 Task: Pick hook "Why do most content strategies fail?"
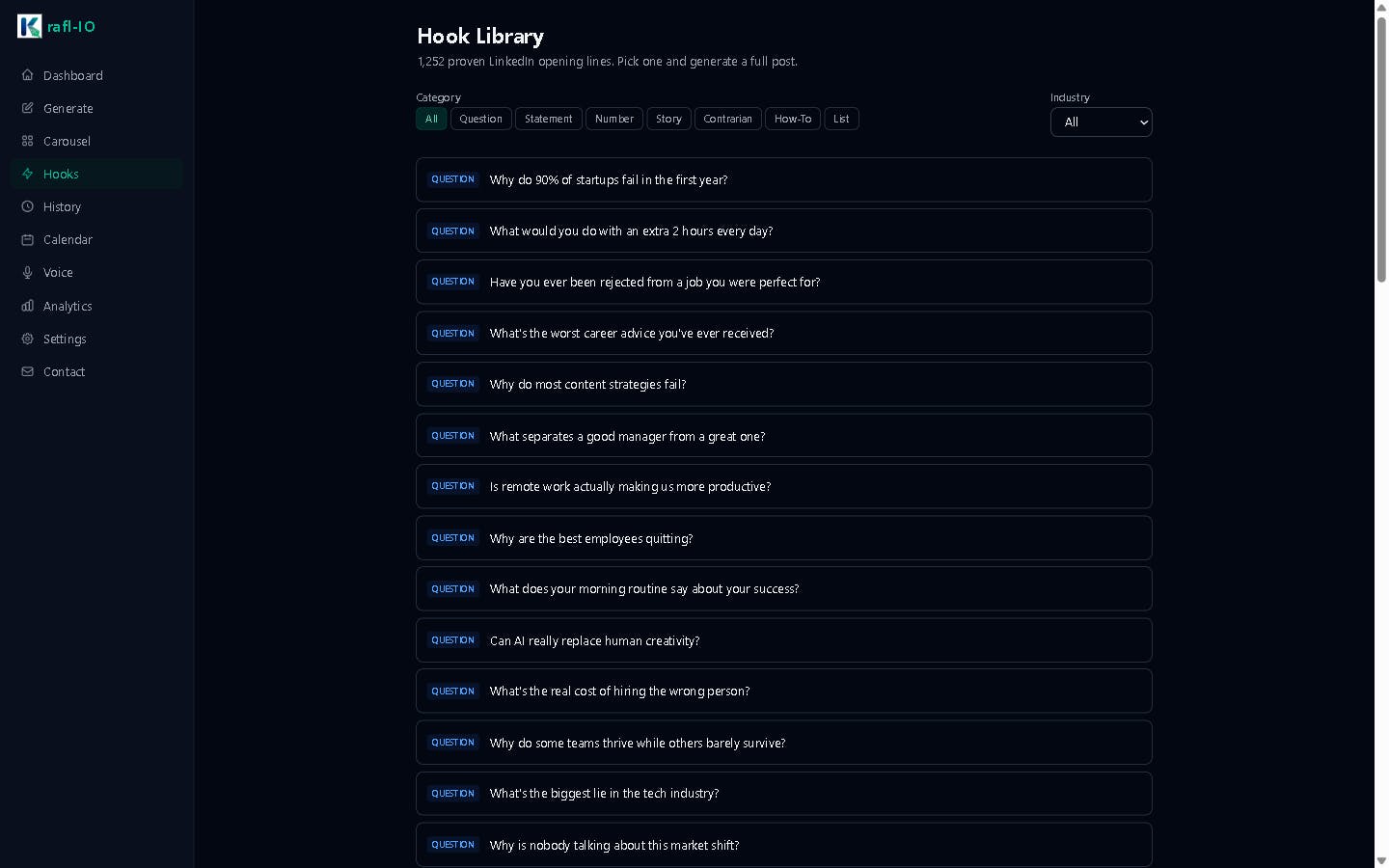[783, 384]
